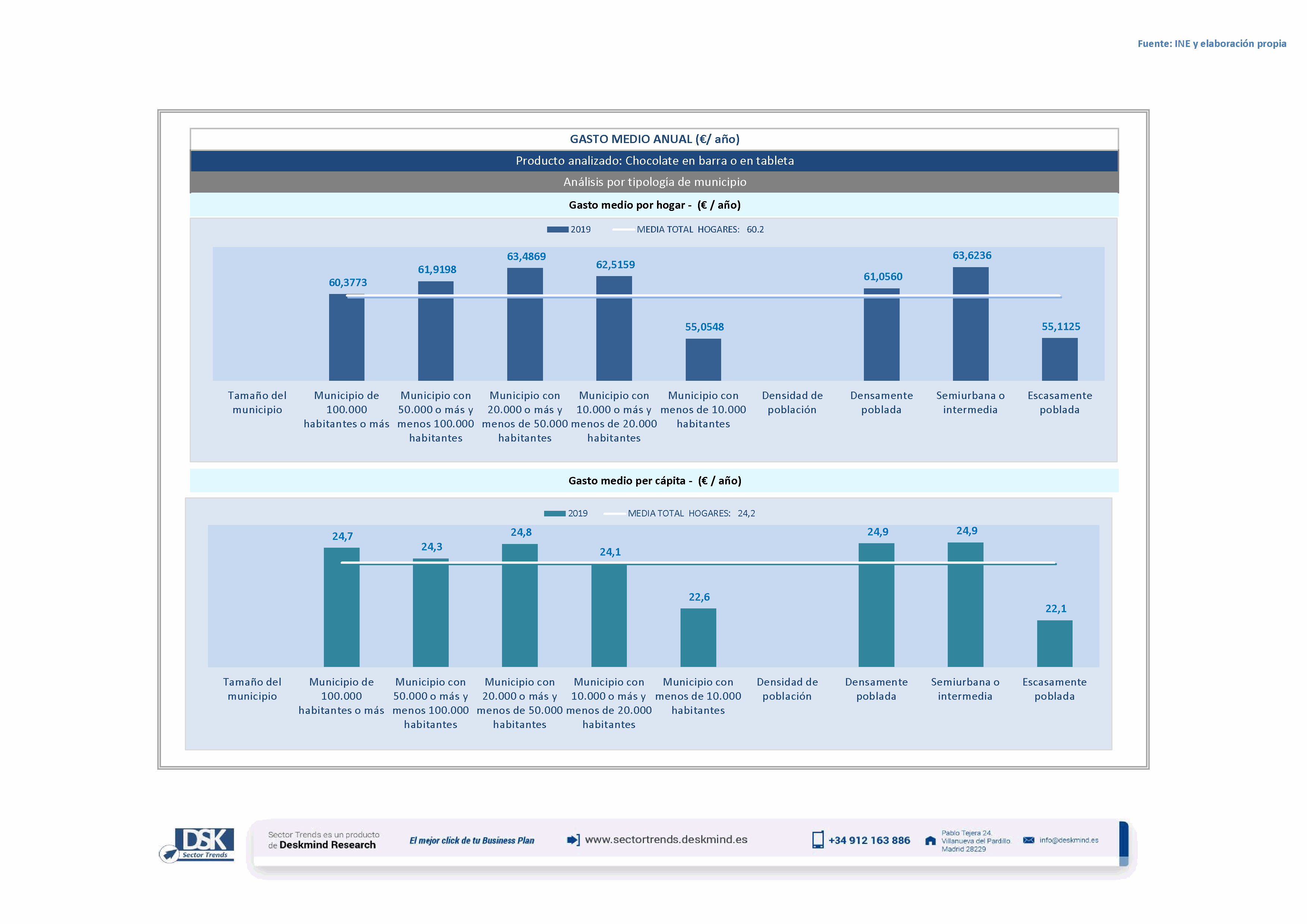
Task: Click the arrow icon beside website URL
Action: [x=573, y=840]
